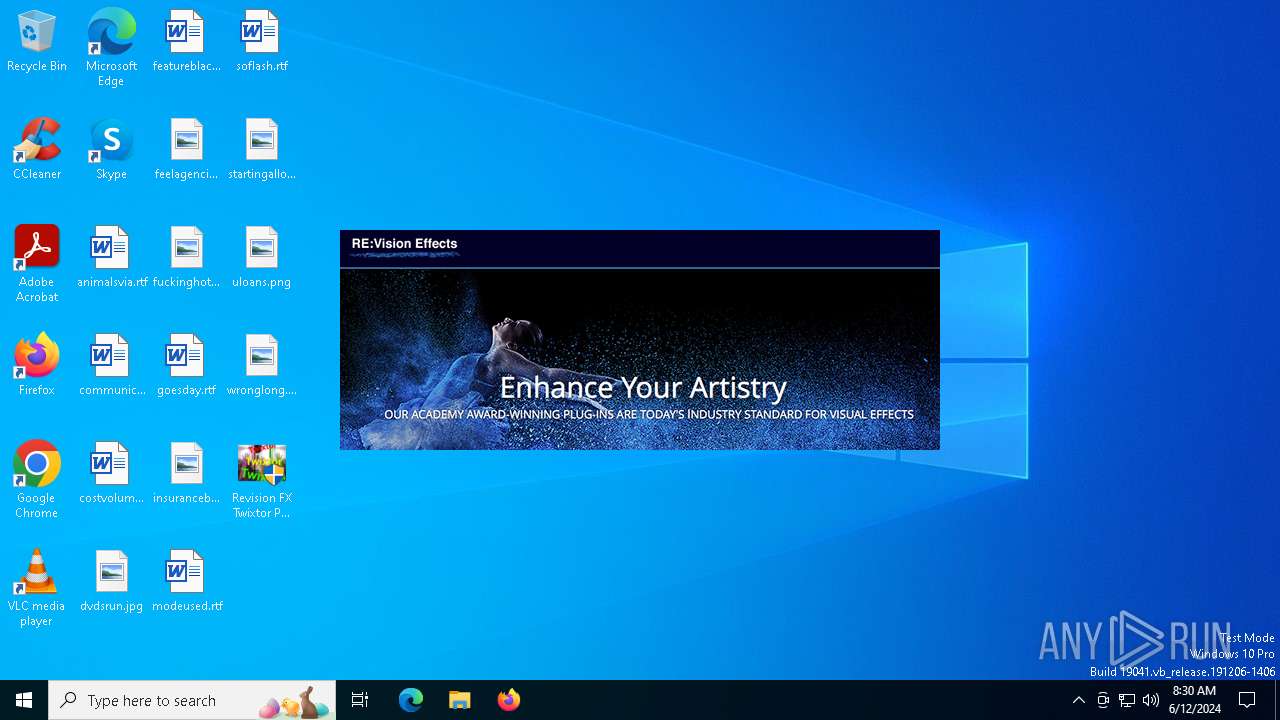Open CCleaner desktop shortcut
The width and height of the screenshot is (1280, 720).
click(37, 149)
